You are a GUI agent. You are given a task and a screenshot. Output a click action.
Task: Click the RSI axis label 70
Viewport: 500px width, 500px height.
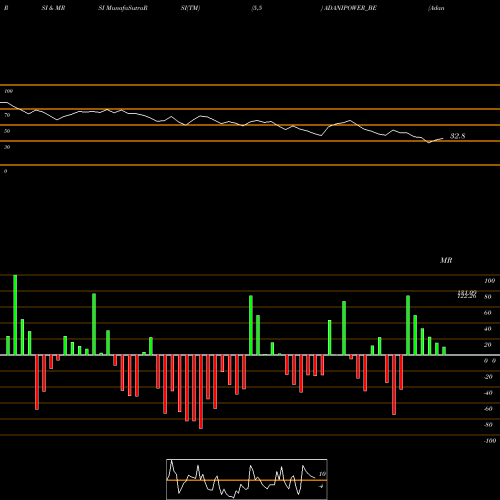point(7,115)
